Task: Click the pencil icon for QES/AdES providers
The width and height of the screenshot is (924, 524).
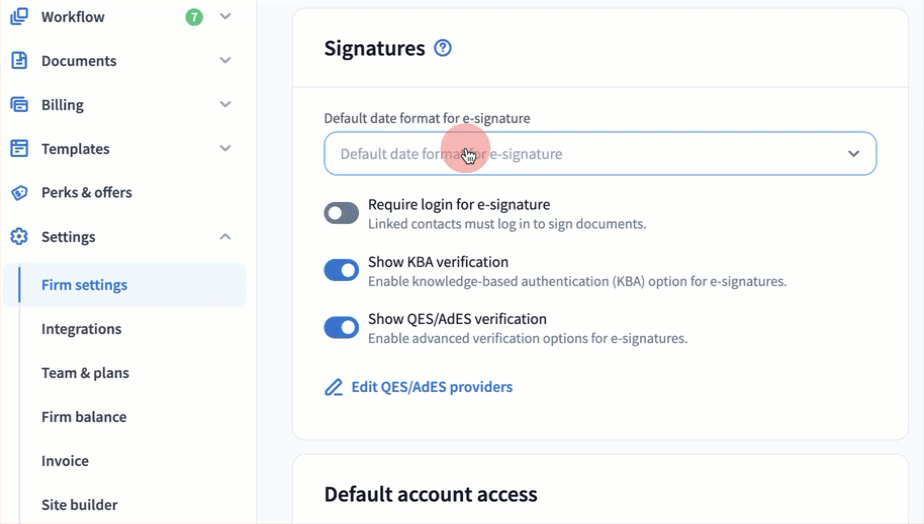Action: (x=334, y=387)
